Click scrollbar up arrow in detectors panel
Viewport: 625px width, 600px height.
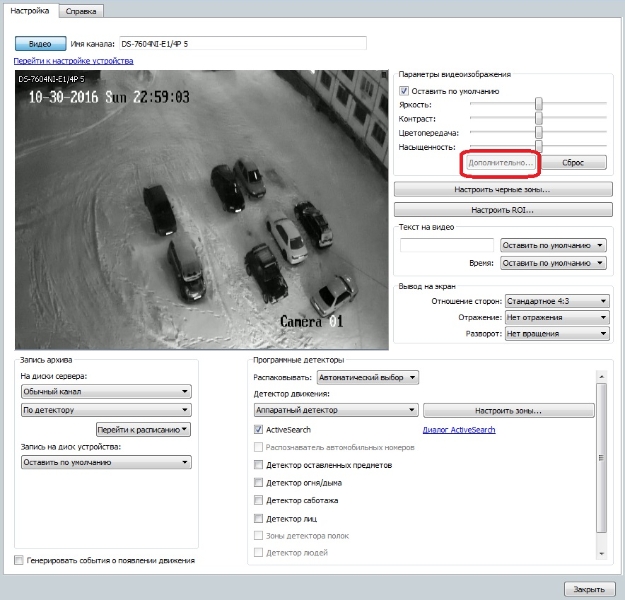(601, 376)
